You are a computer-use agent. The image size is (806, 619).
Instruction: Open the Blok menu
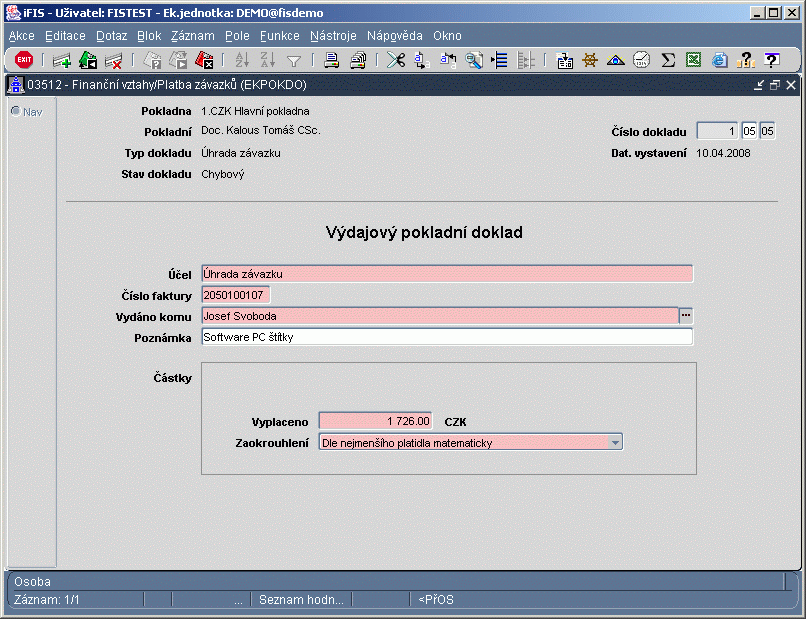(149, 36)
